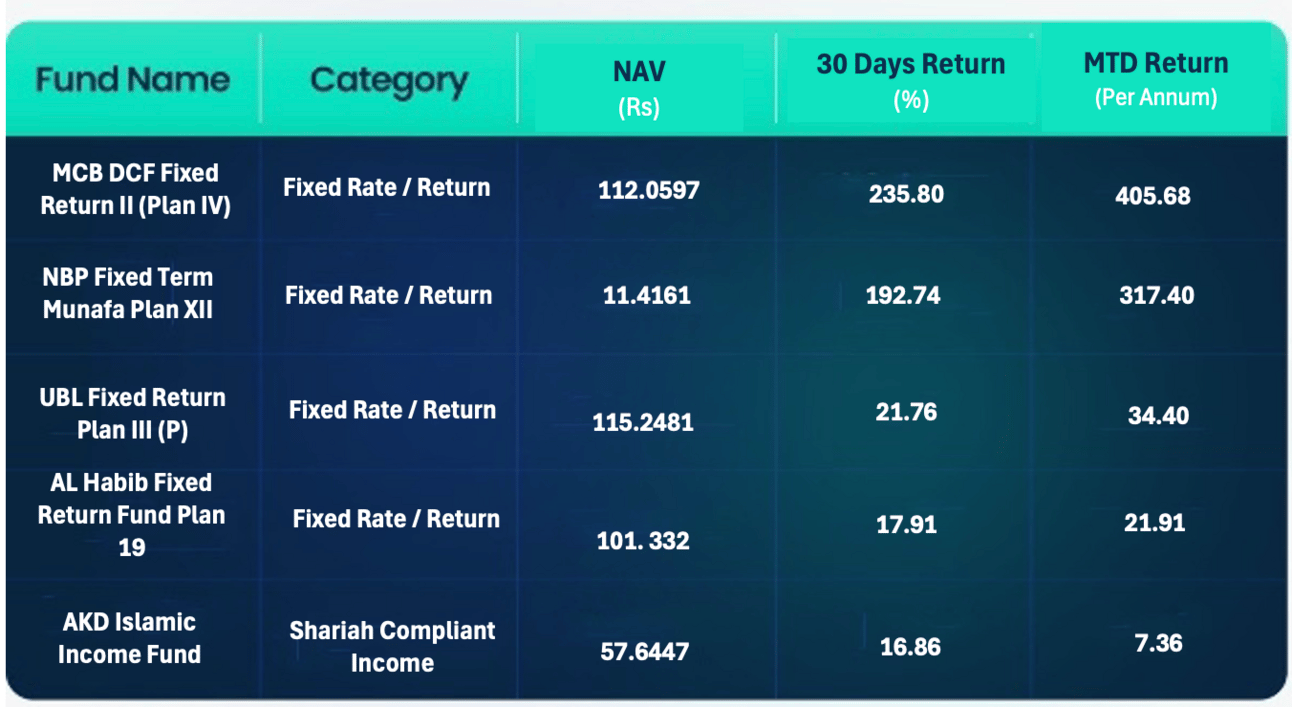This screenshot has height=707, width=1292.
Task: Select NAV value 57.6447
Action: tap(644, 652)
